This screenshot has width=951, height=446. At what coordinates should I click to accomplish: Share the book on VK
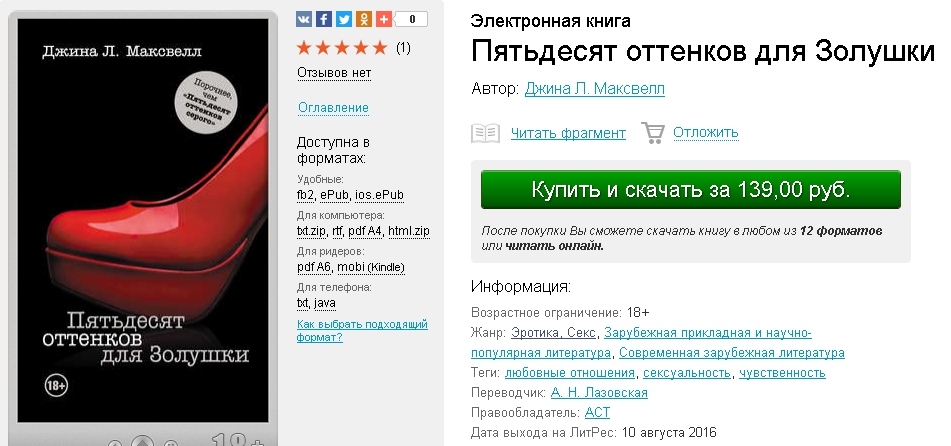click(304, 19)
